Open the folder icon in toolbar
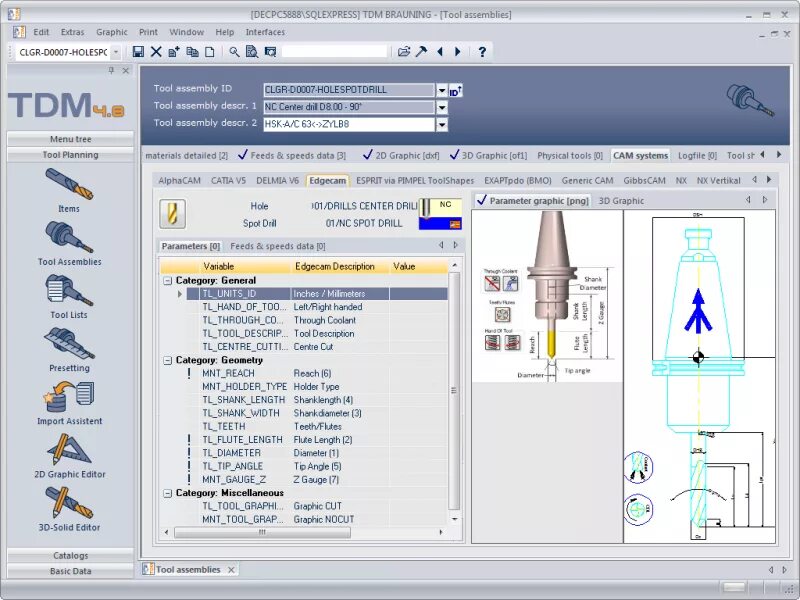Viewport: 800px width, 600px height. (404, 52)
